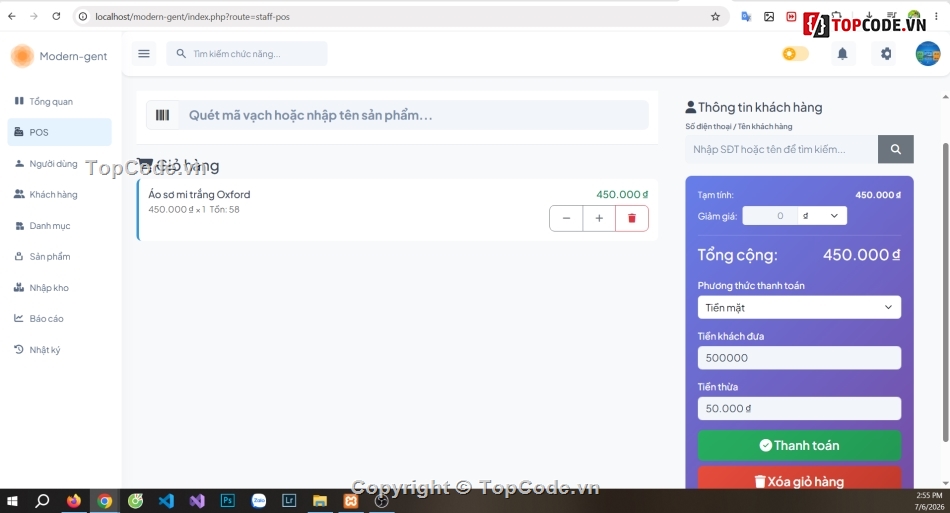The image size is (950, 513).
Task: Open the Windows Start menu
Action: (12, 501)
